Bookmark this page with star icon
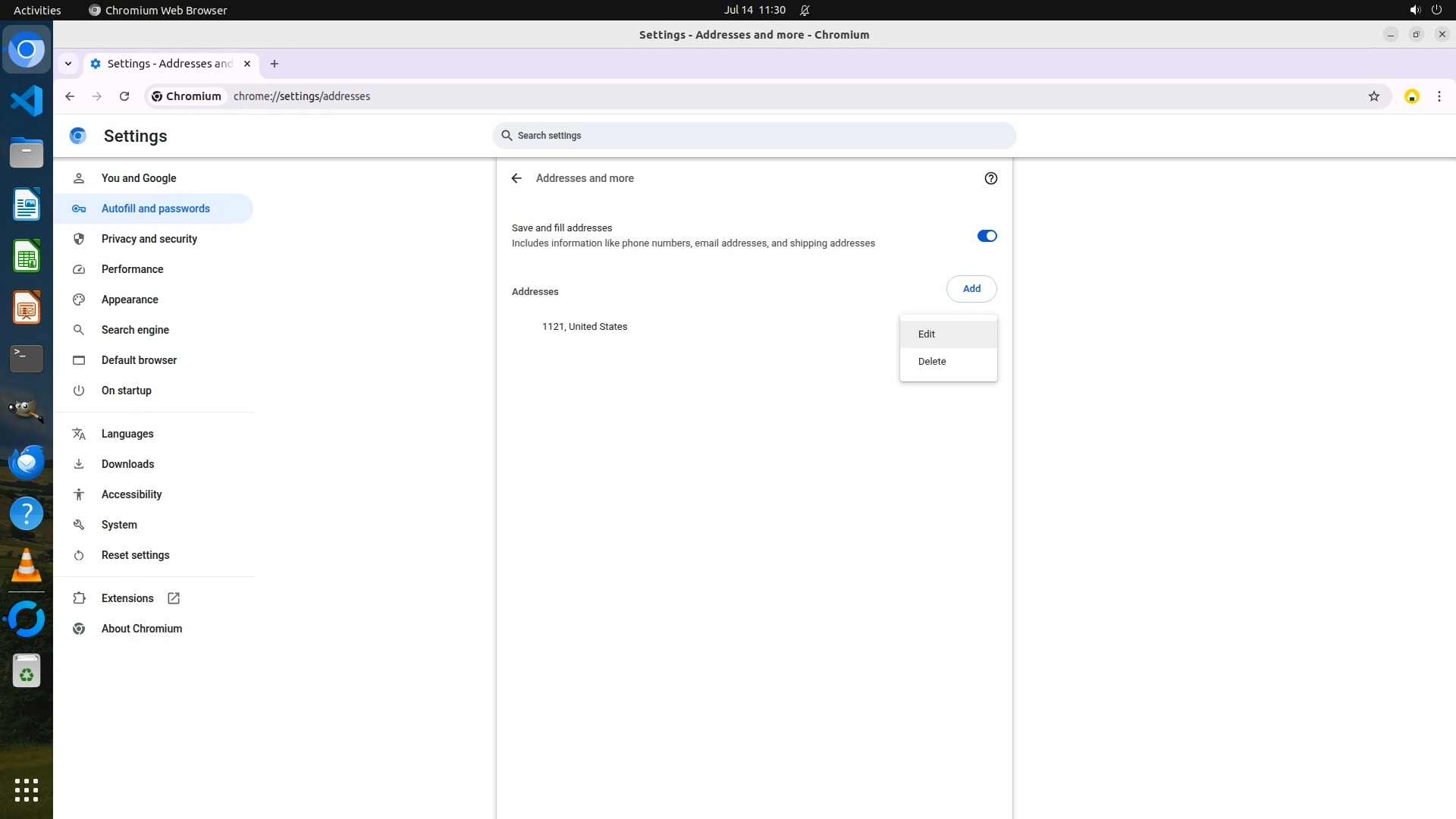 pyautogui.click(x=1373, y=96)
